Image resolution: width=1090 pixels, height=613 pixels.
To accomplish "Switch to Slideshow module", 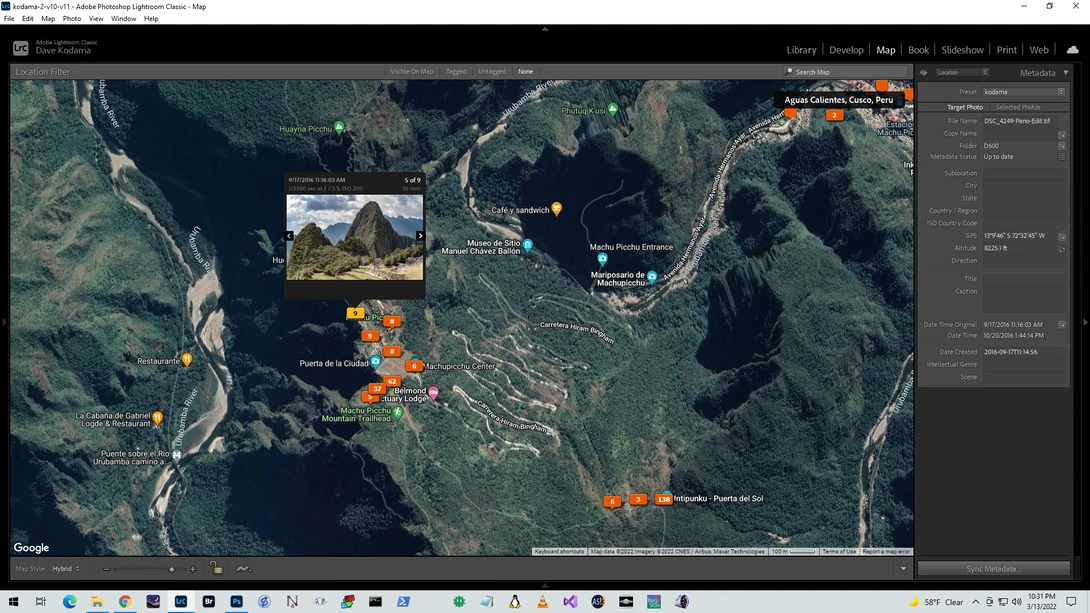I will tap(962, 50).
